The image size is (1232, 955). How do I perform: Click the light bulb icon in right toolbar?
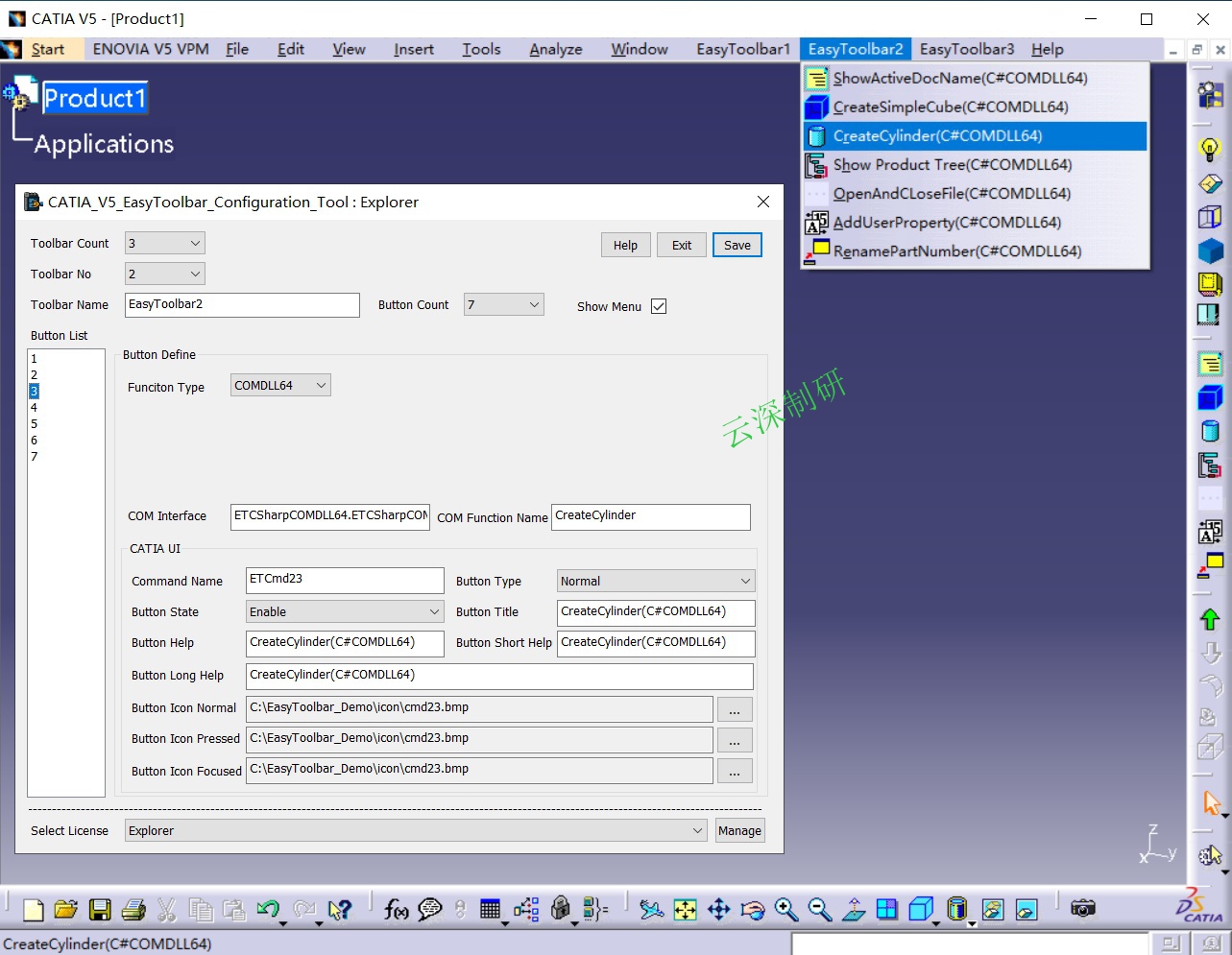[x=1210, y=150]
